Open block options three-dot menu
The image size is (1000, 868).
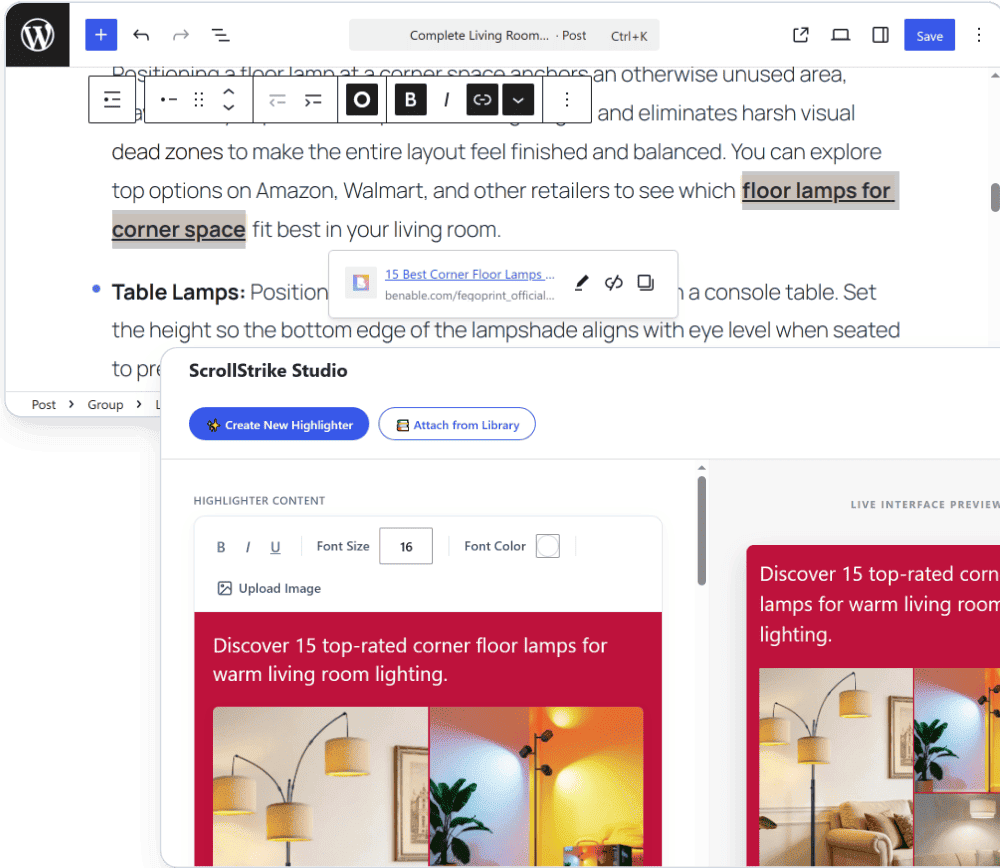567,99
